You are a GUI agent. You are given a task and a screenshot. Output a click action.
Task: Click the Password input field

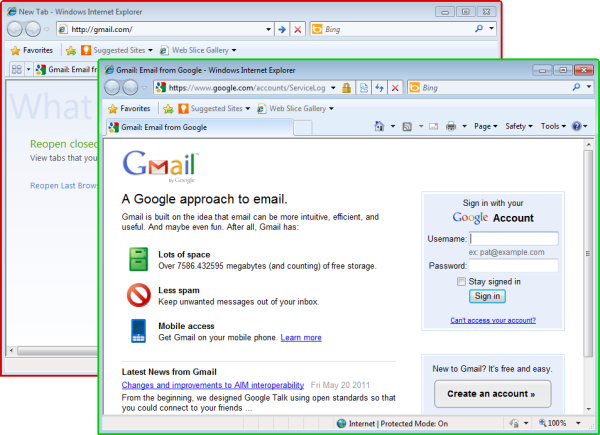coord(514,266)
